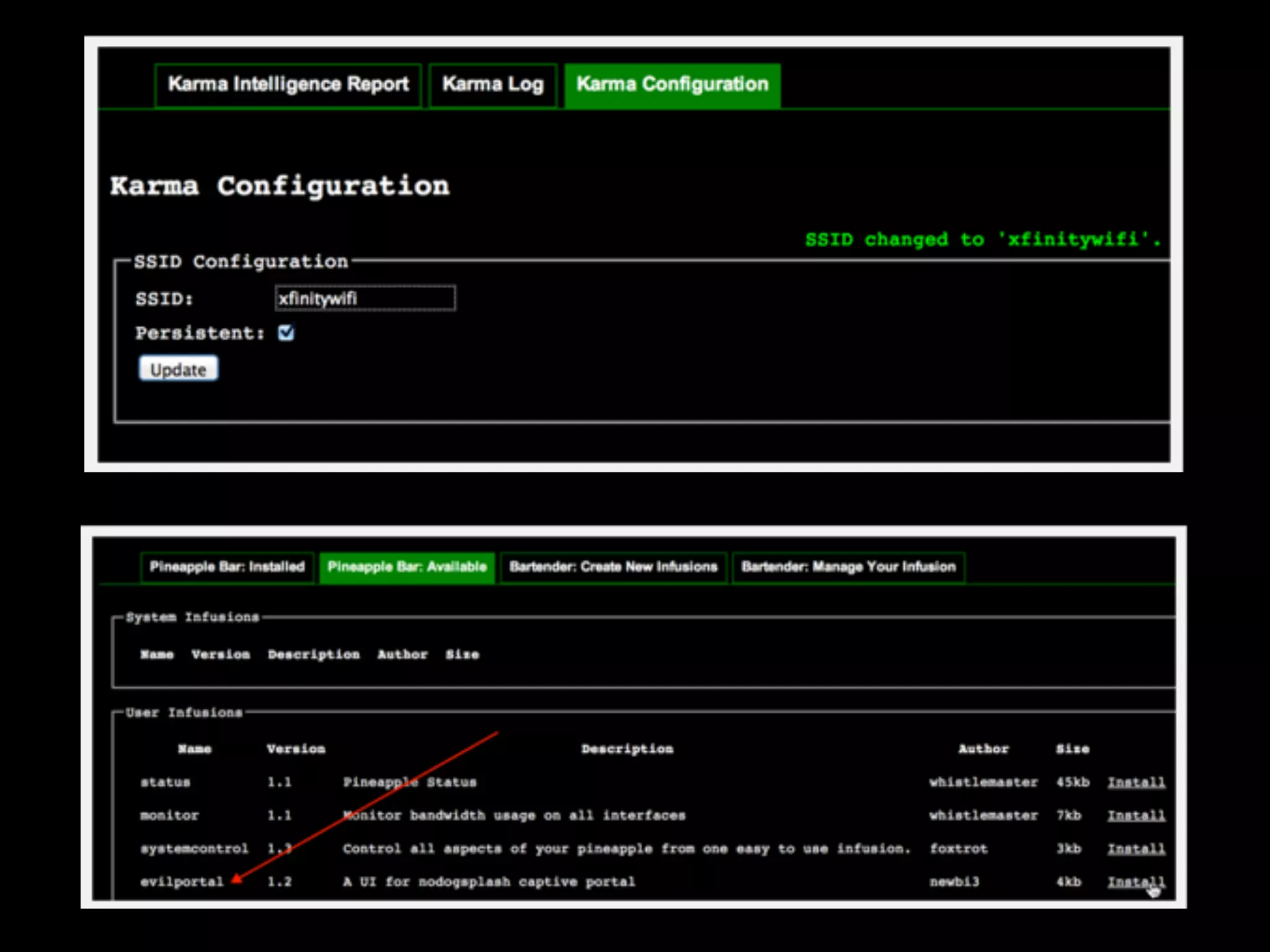Image resolution: width=1270 pixels, height=952 pixels.
Task: Install the systemcontrol infusion
Action: 1136,848
